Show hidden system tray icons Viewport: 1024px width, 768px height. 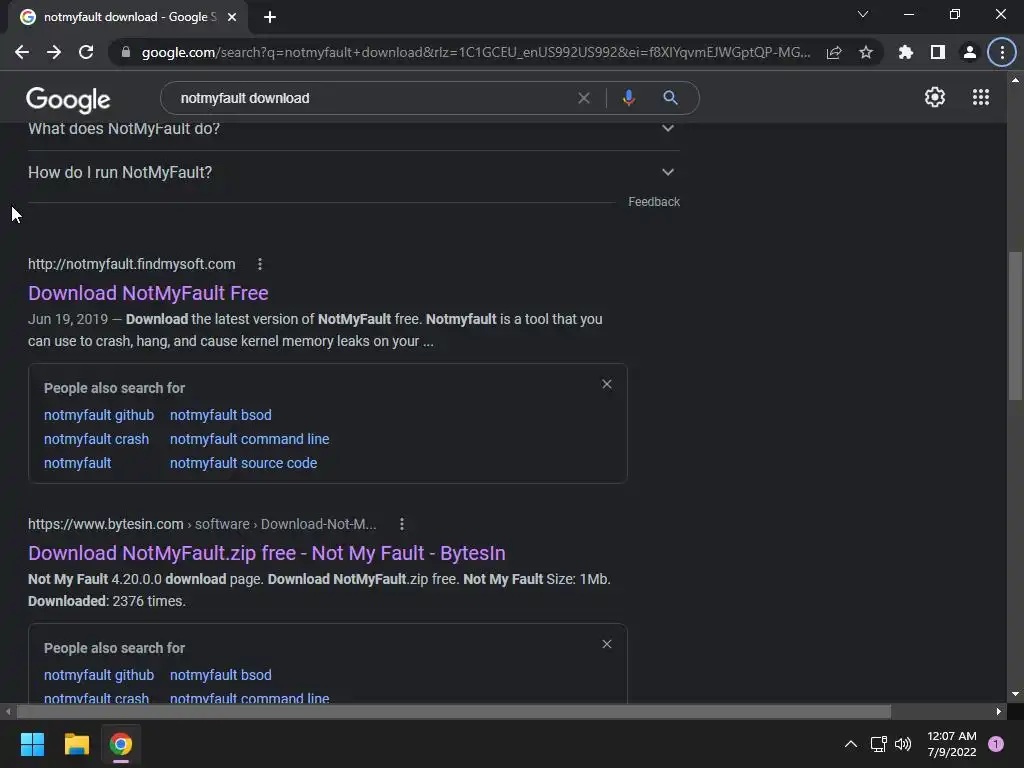click(850, 744)
